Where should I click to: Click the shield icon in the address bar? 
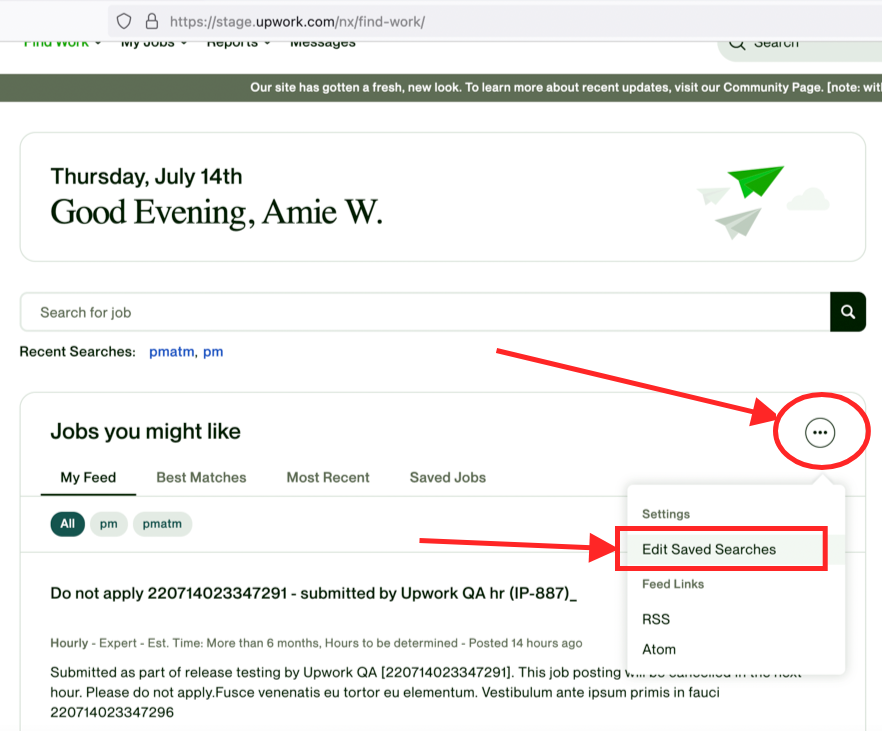[x=124, y=21]
